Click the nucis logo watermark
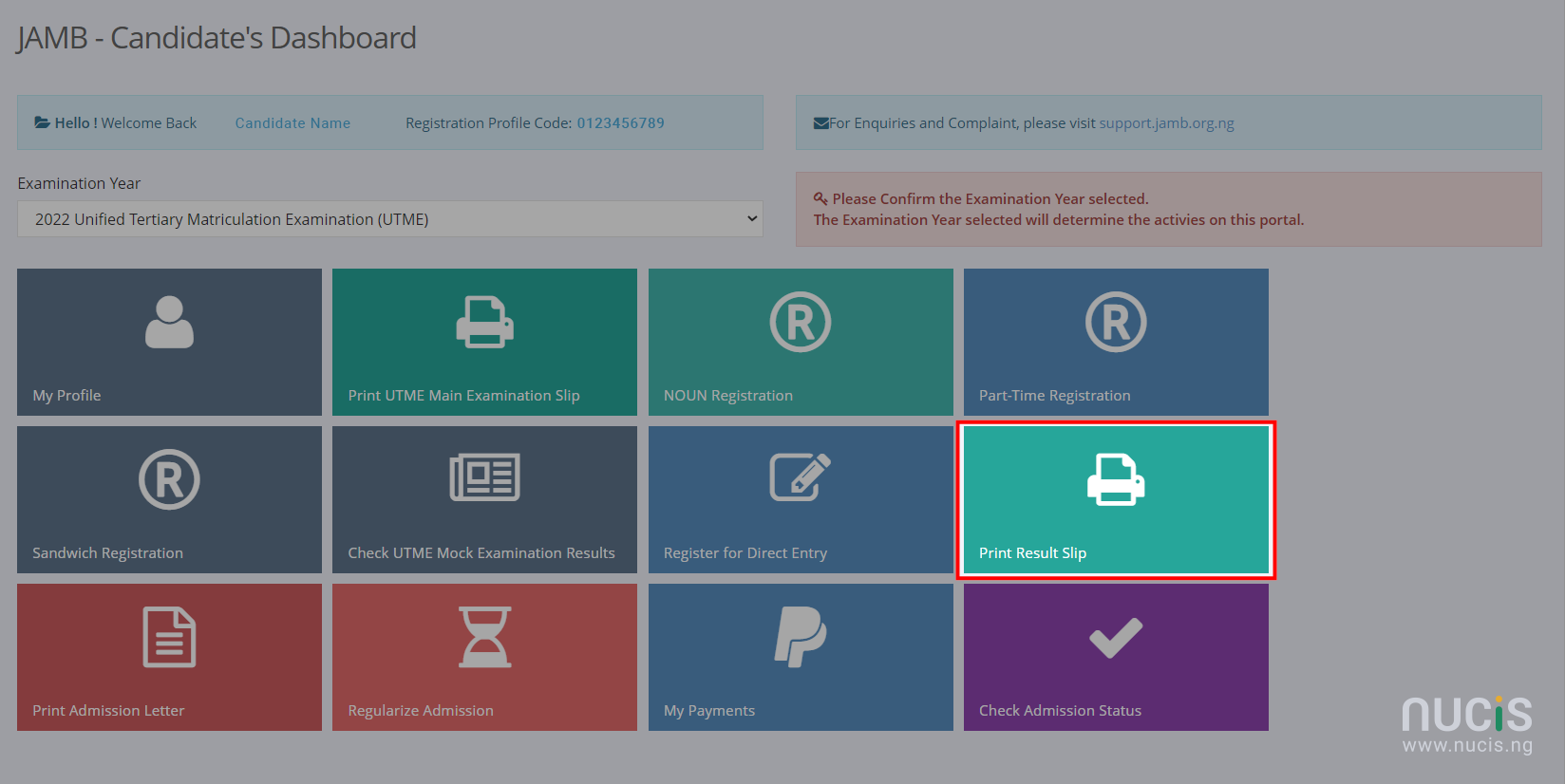The height and width of the screenshot is (784, 1565). click(1467, 724)
